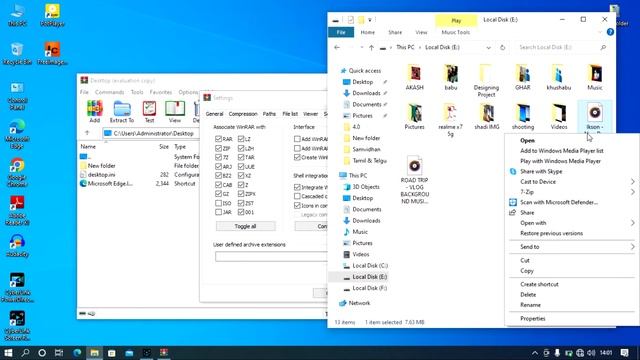Click the Explorer back arrow
Viewport: 640px width, 360px height.
click(337, 47)
